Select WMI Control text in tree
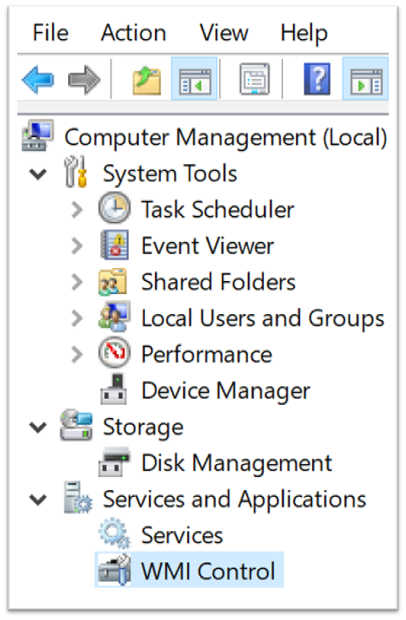 click(x=208, y=571)
